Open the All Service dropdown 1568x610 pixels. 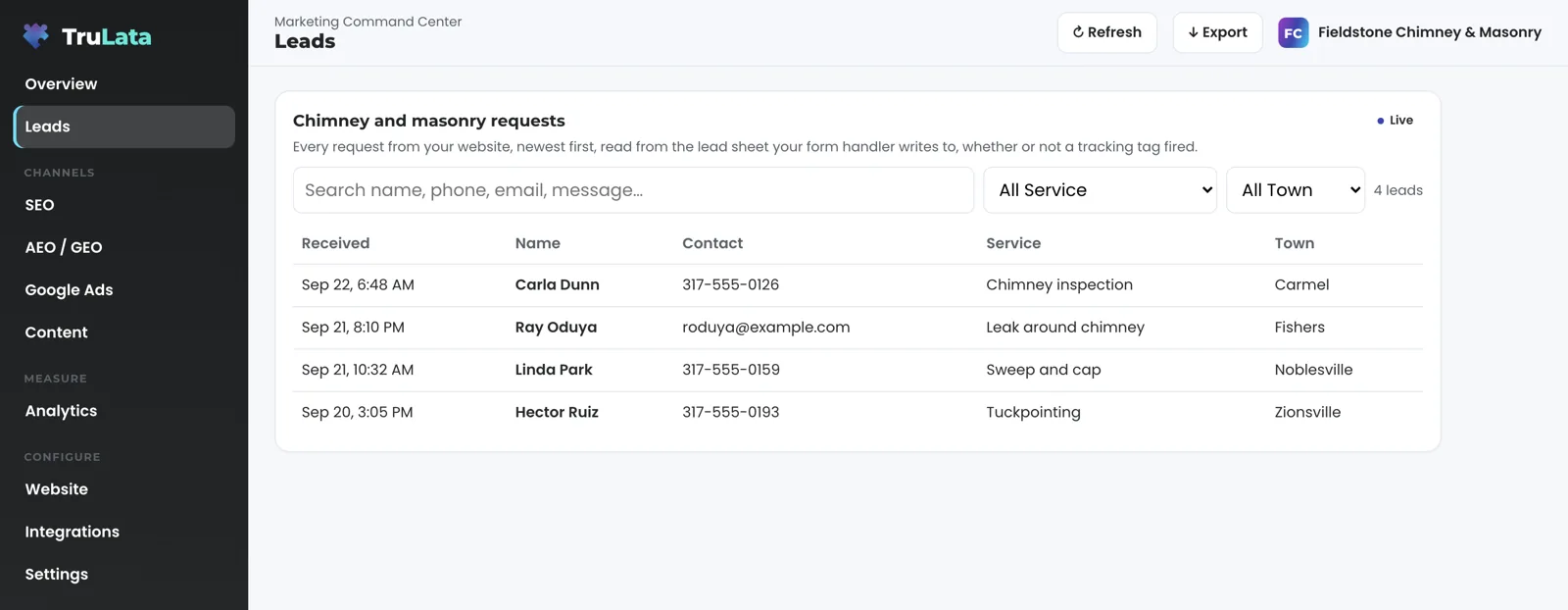(x=1100, y=190)
